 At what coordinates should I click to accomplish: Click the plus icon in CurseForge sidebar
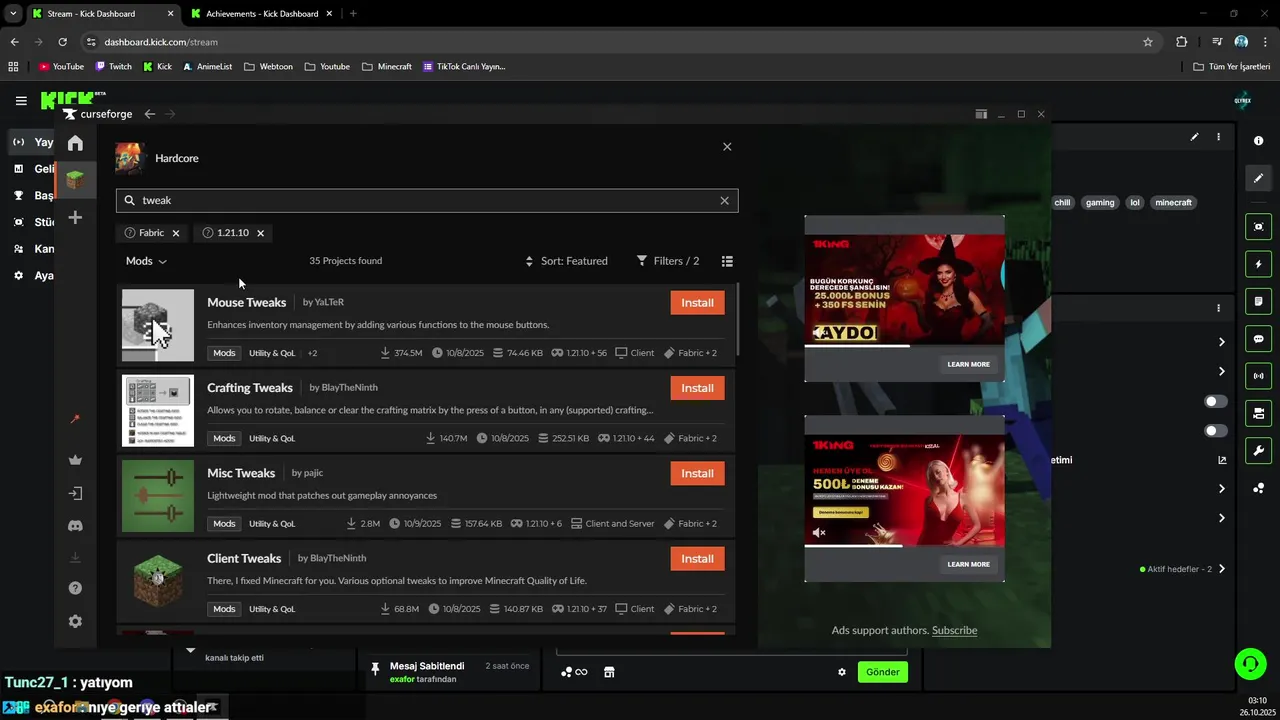pos(75,218)
